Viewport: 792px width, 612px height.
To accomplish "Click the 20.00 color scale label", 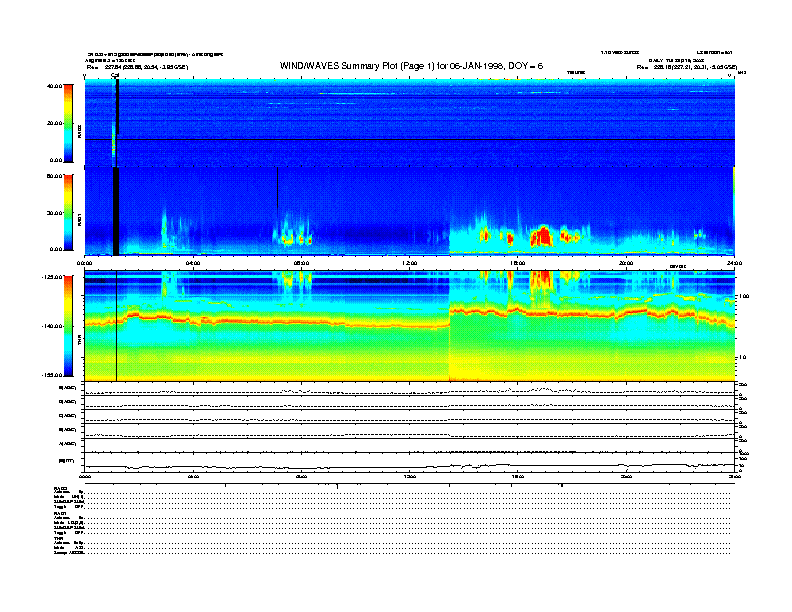I will 54,123.
